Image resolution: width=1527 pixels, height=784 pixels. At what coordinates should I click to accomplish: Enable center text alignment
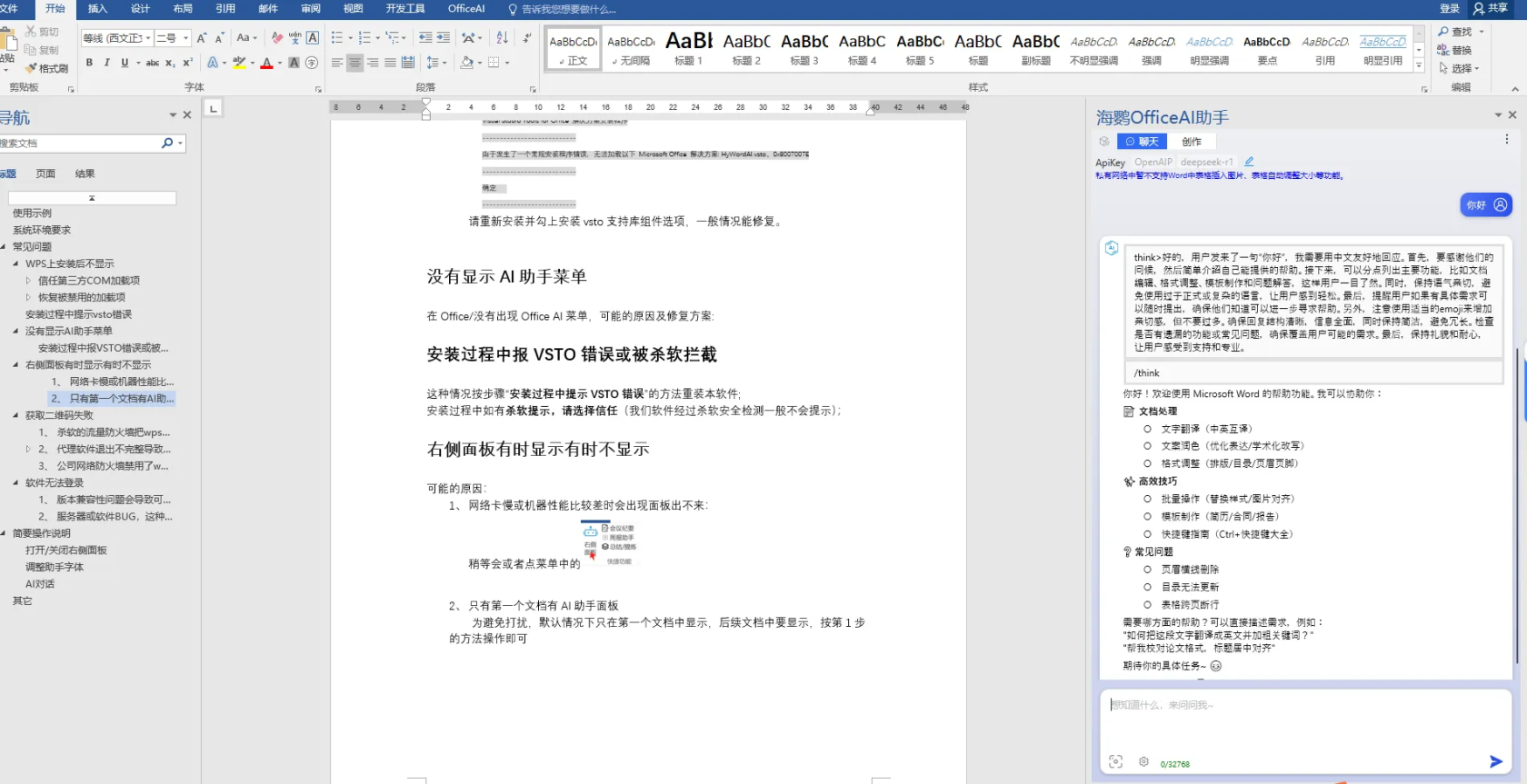pyautogui.click(x=354, y=63)
